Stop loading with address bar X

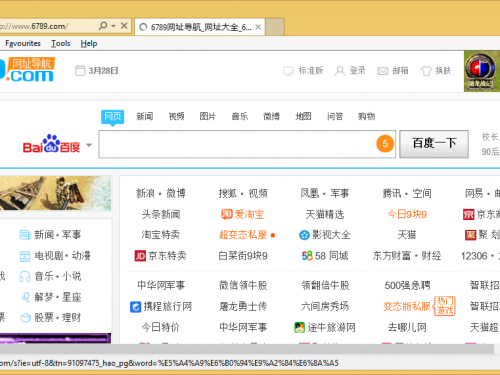[124, 26]
